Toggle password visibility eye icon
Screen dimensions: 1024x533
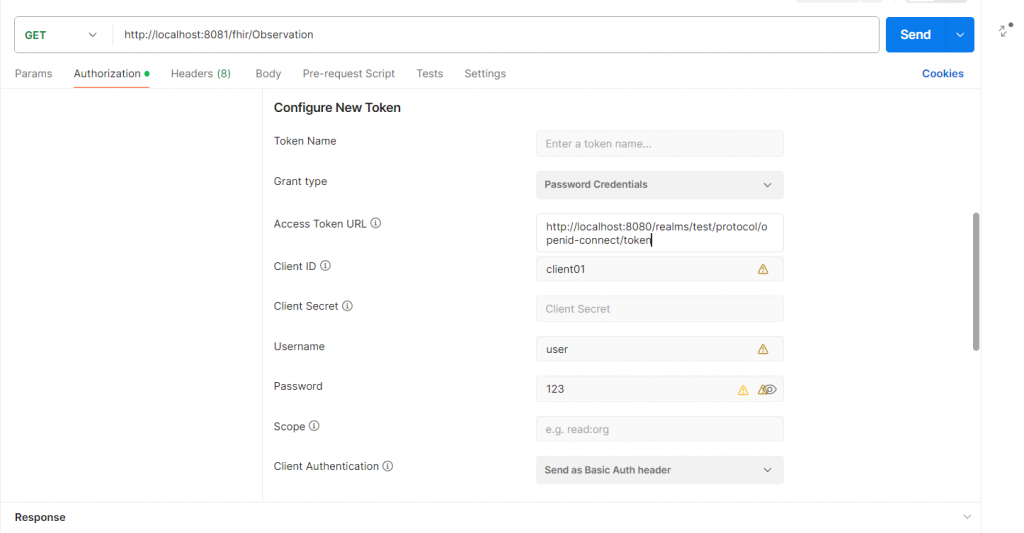768,390
